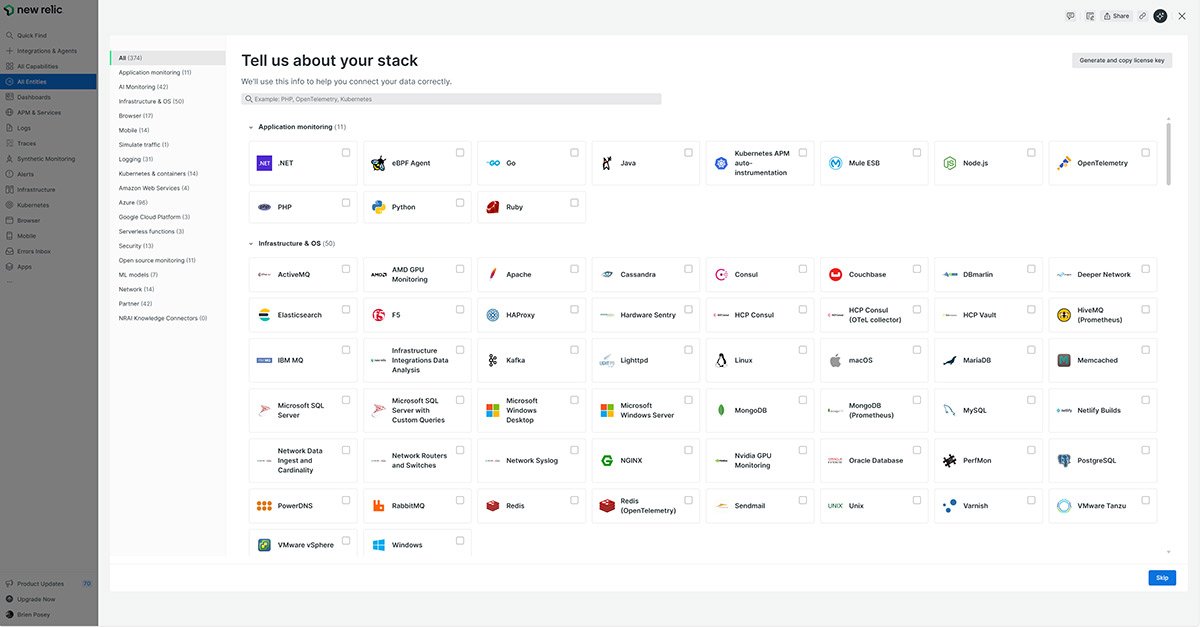Select the All (374) category
The height and width of the screenshot is (627, 1200).
coord(168,58)
